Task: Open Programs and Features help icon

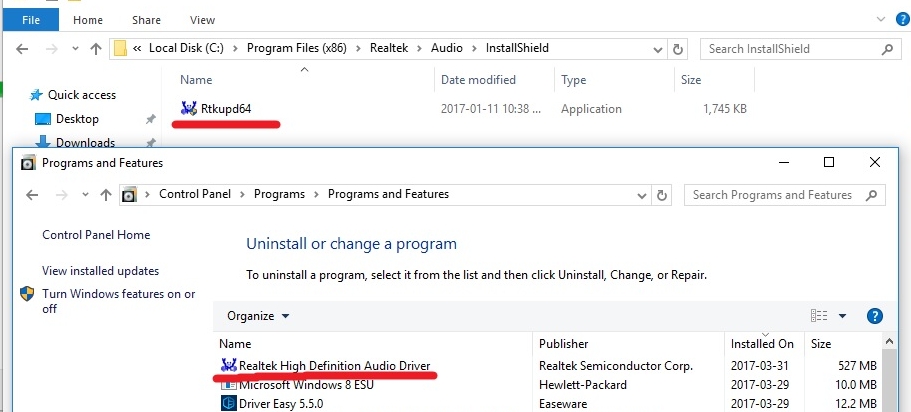Action: (874, 316)
